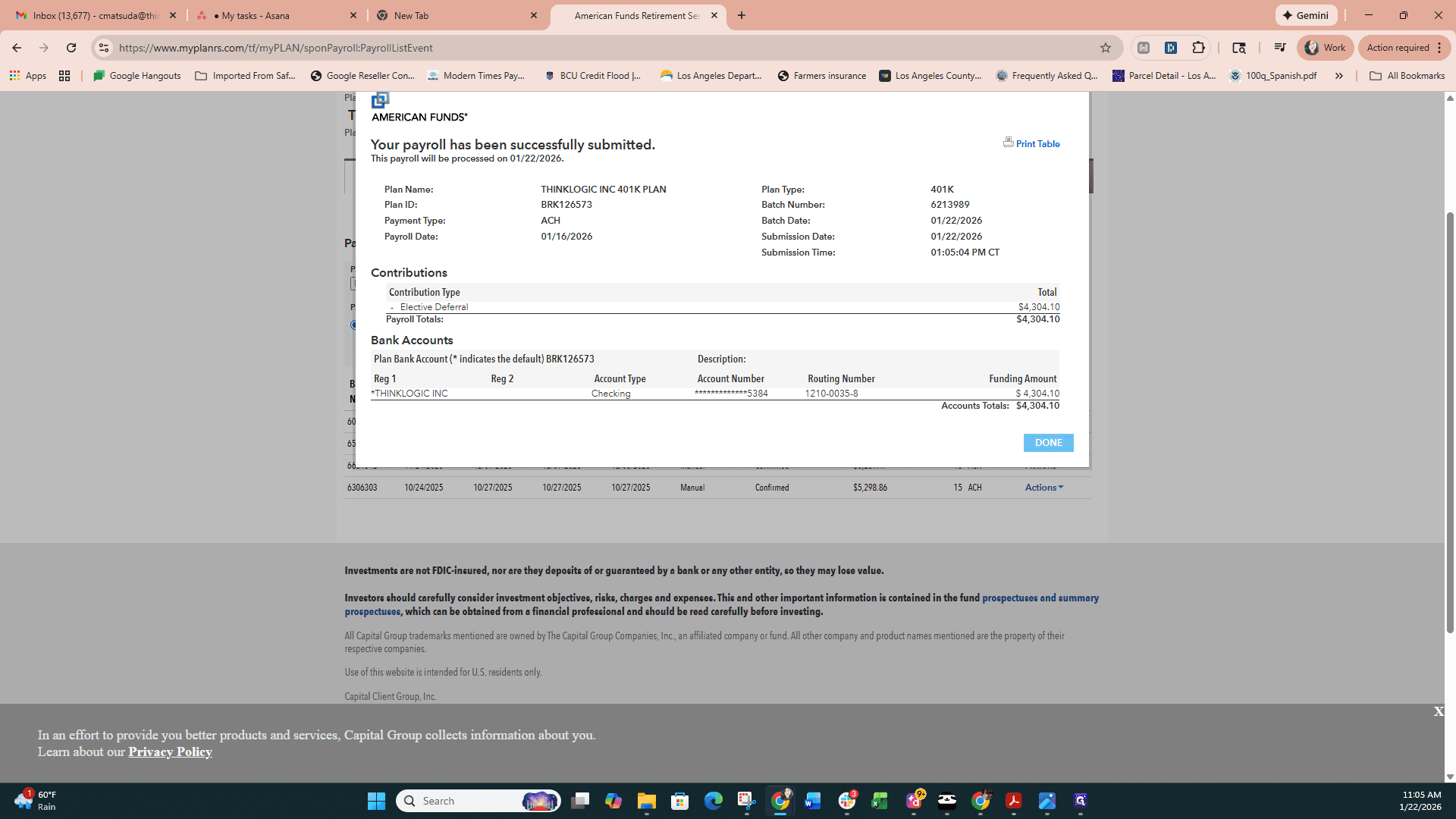Go back with the browser back arrow
This screenshot has height=819, width=1456.
tap(17, 48)
